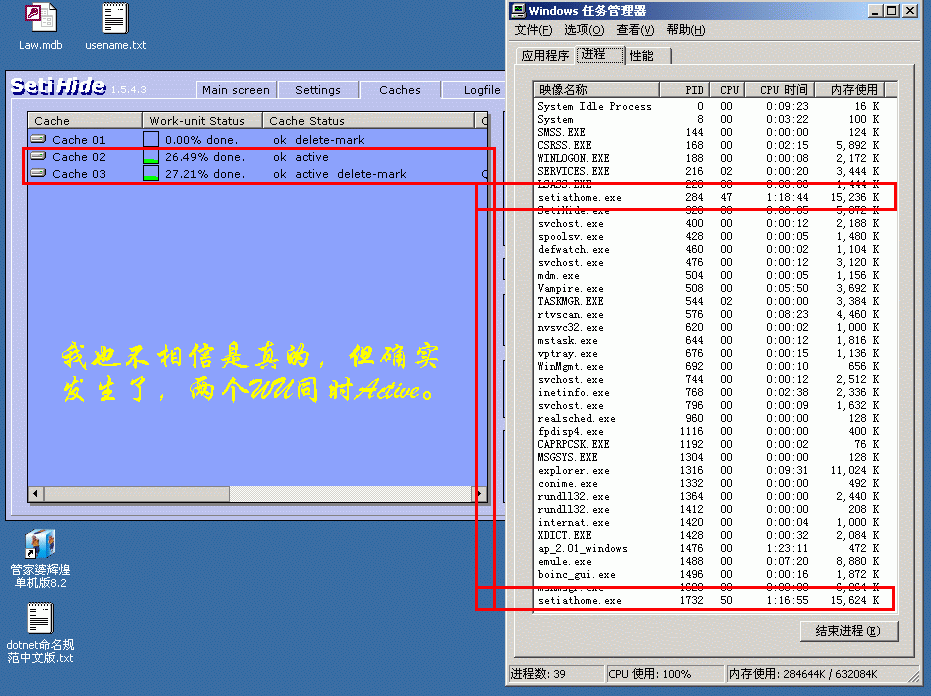The image size is (931, 696).
Task: Sort processes by 内存使用 column header
Action: pos(850,90)
